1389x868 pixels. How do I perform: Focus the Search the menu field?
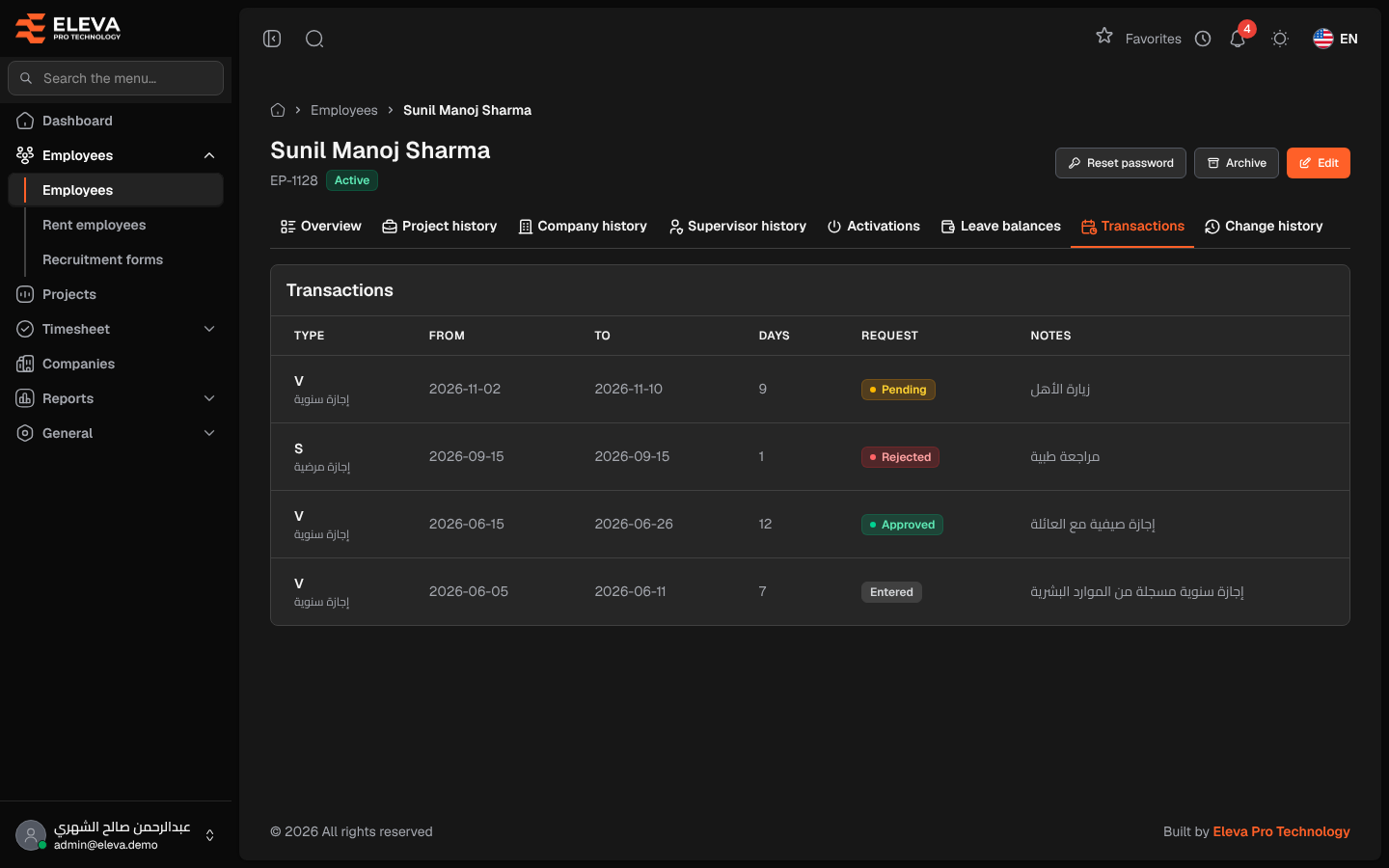pos(116,78)
